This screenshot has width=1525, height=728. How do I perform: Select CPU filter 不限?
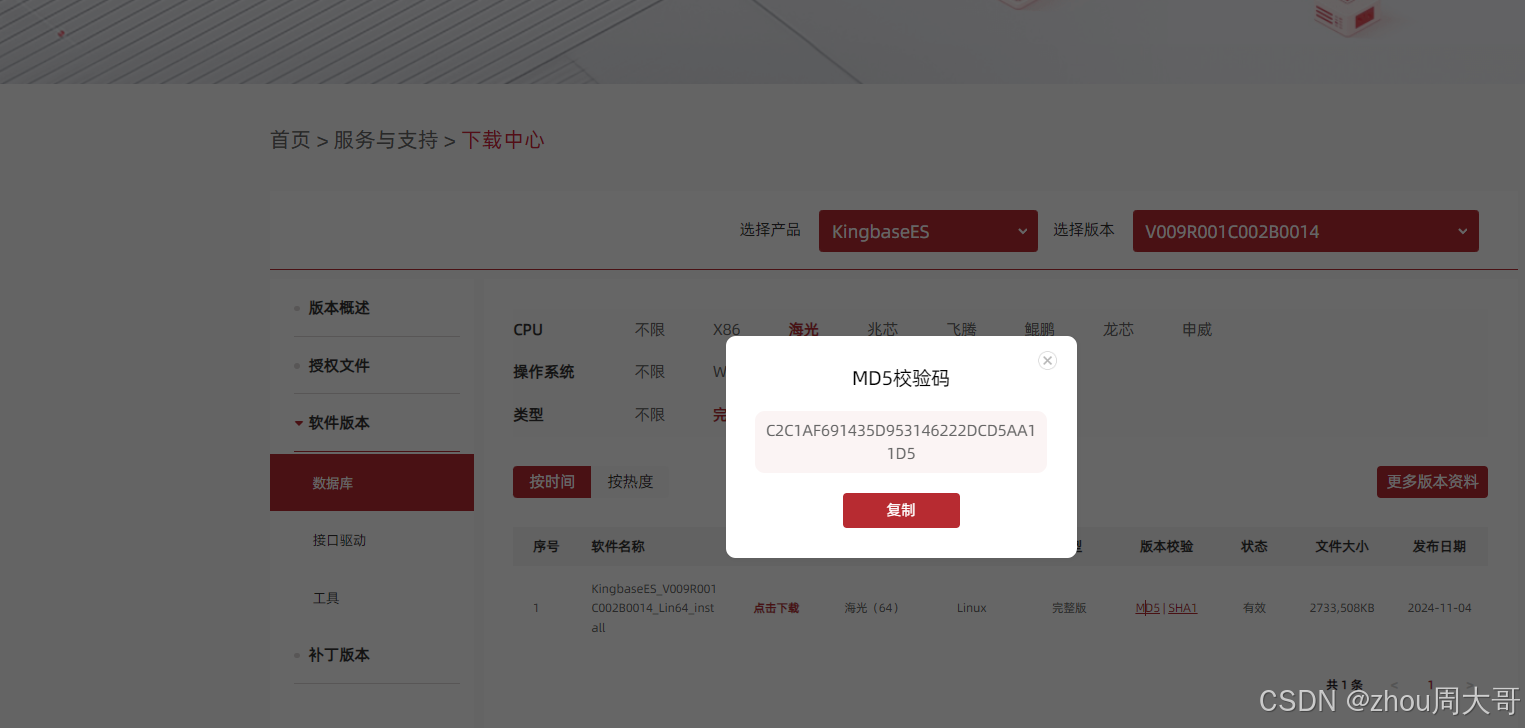pos(650,330)
